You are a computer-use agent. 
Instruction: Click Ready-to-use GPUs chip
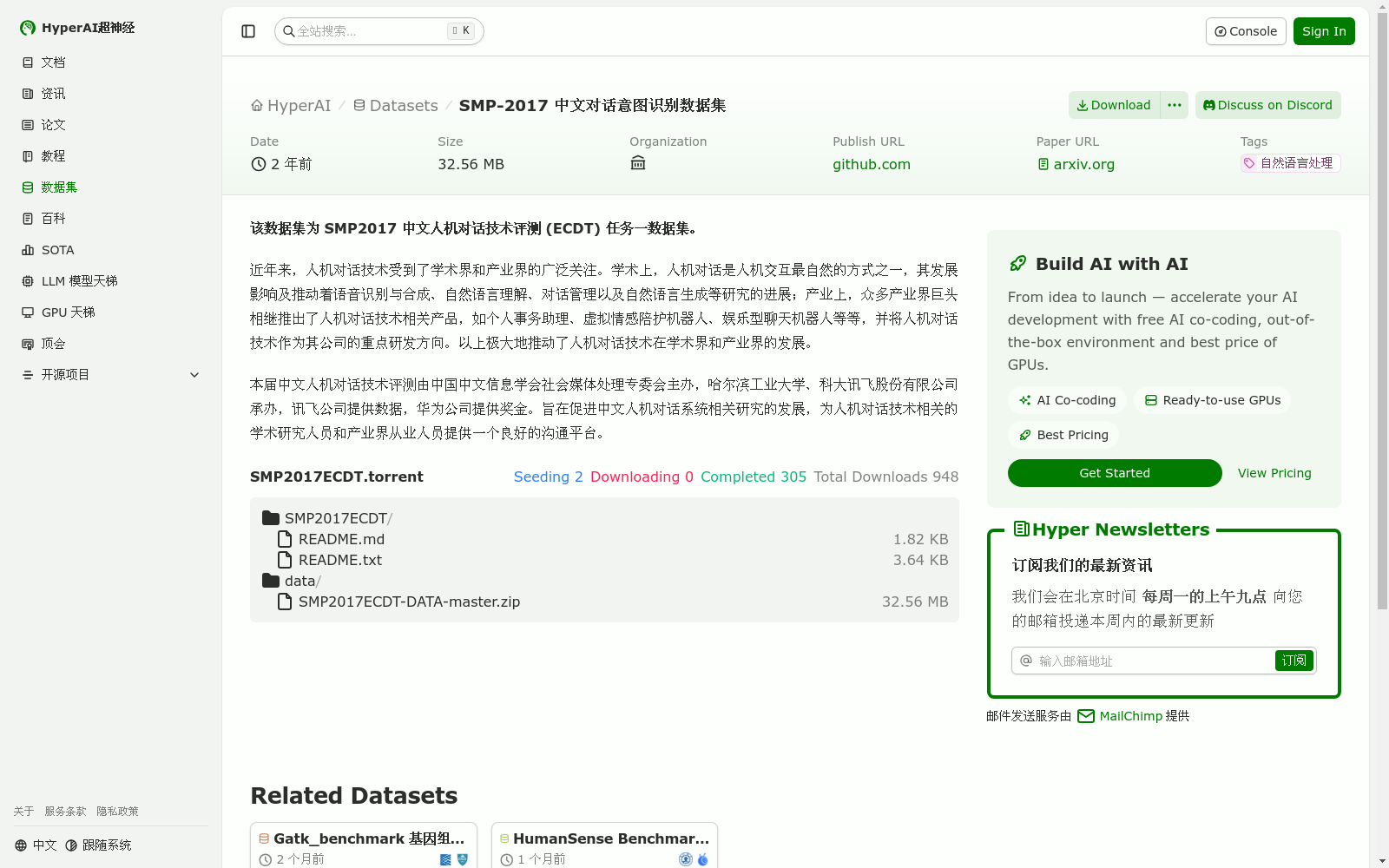coord(1213,400)
